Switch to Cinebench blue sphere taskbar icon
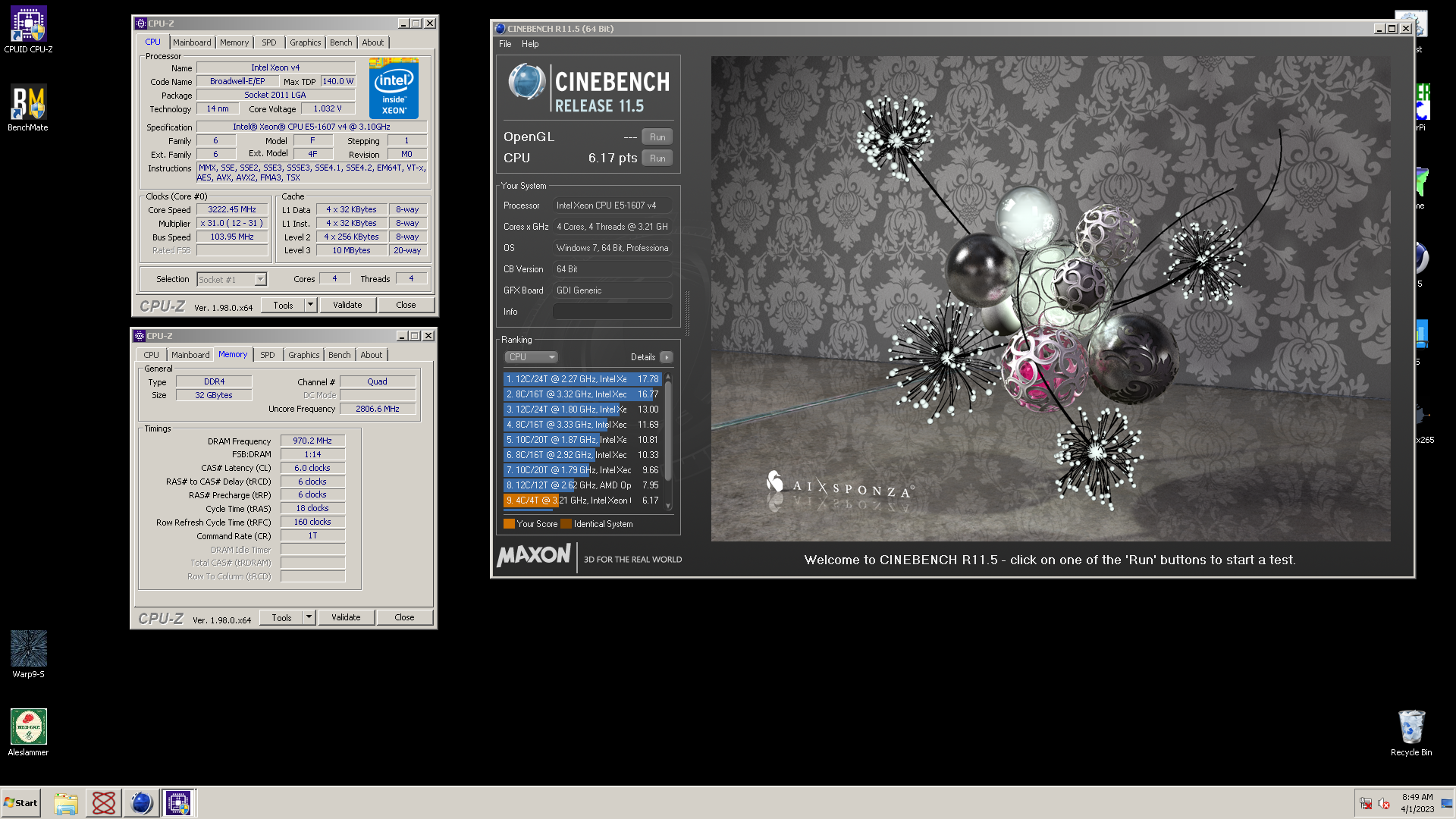 tap(141, 803)
